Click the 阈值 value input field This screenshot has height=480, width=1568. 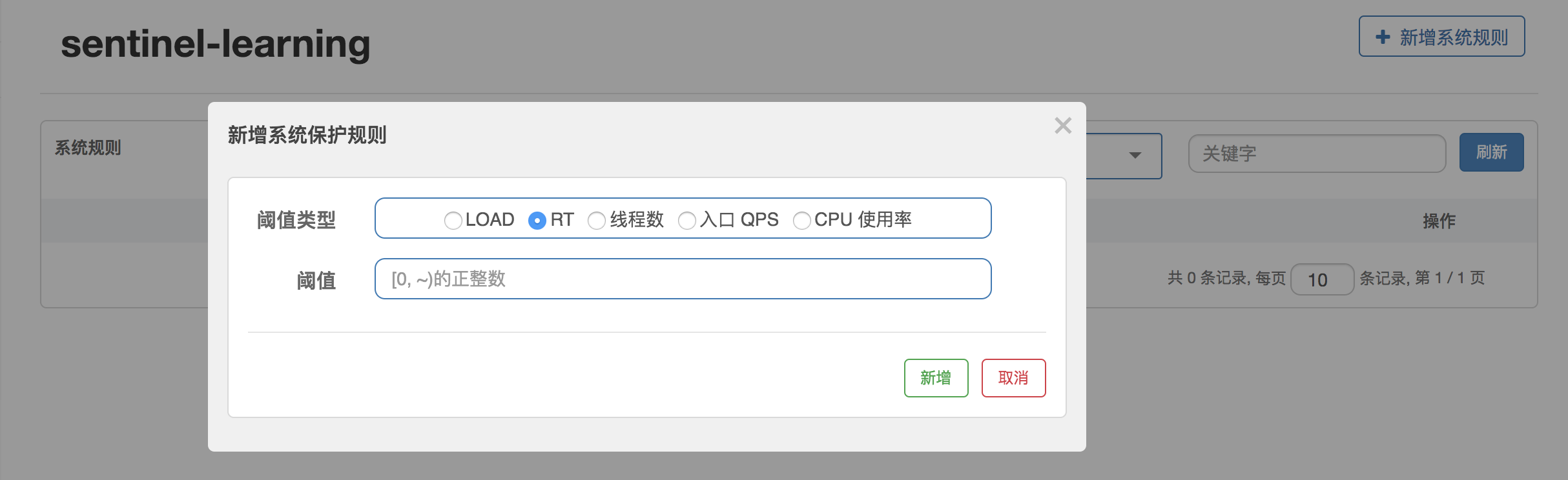[x=683, y=279]
